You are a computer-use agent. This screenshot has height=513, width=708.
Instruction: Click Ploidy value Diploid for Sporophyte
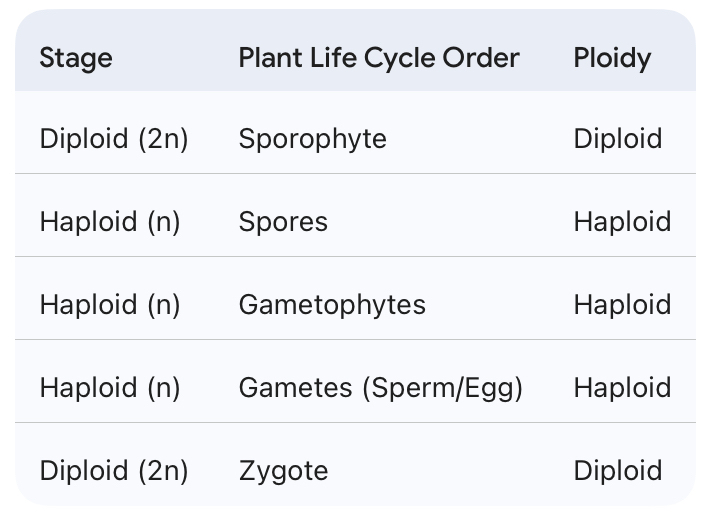[618, 138]
